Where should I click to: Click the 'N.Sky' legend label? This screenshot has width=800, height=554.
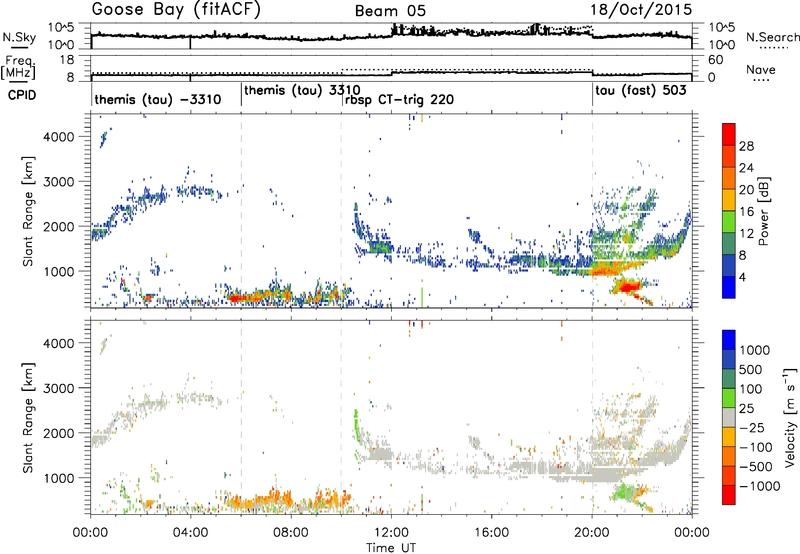pos(19,37)
